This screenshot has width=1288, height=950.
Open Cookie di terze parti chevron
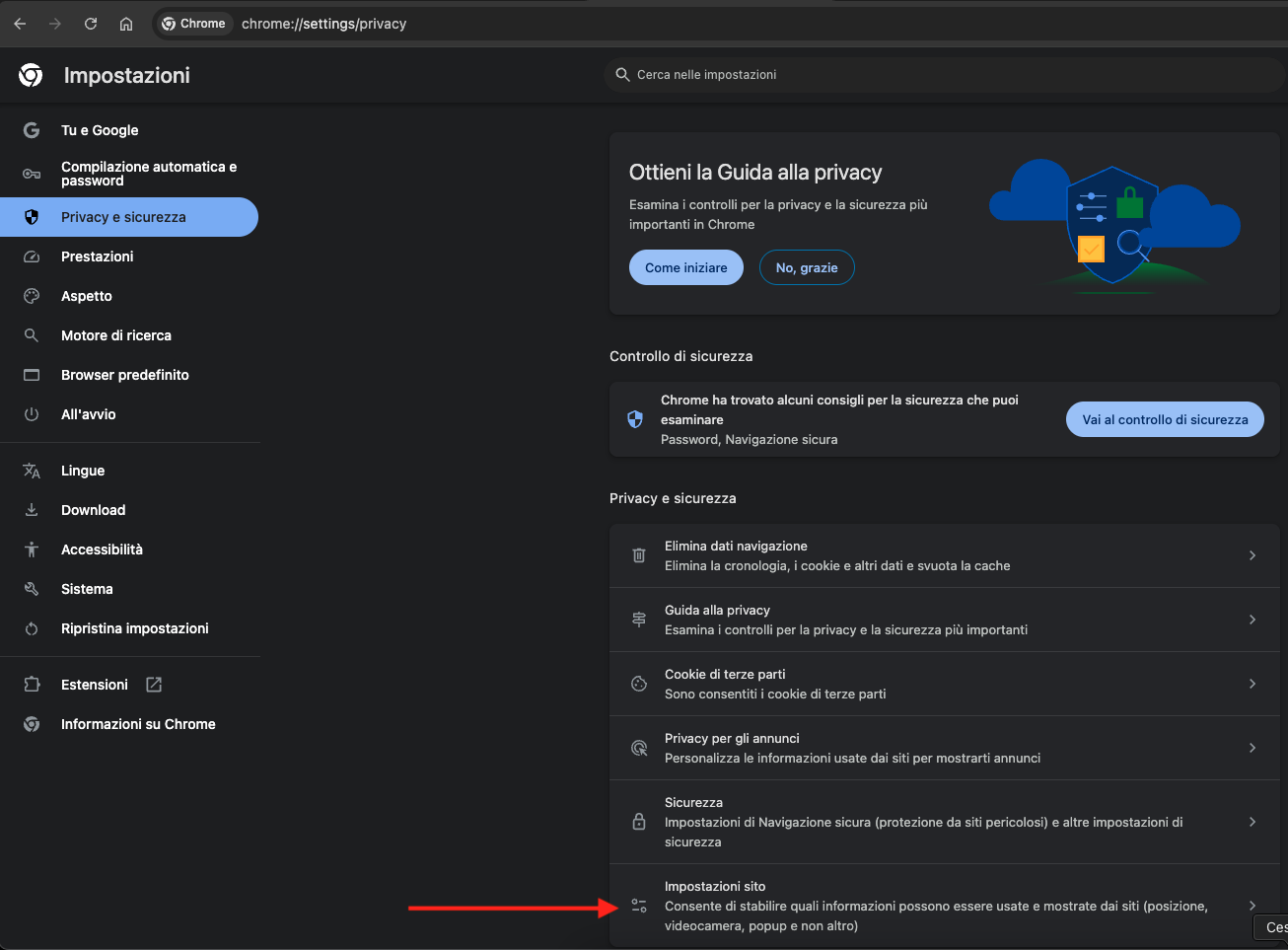tap(1252, 684)
